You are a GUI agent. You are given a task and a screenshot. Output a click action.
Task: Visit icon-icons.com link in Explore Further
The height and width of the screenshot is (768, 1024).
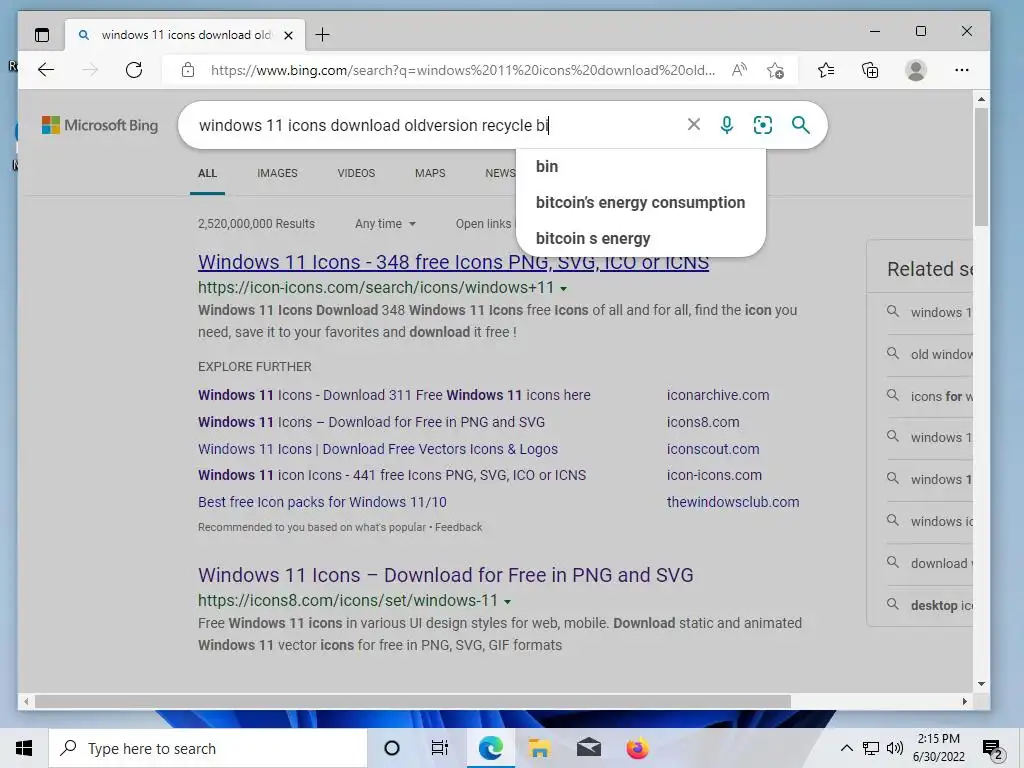pos(714,475)
